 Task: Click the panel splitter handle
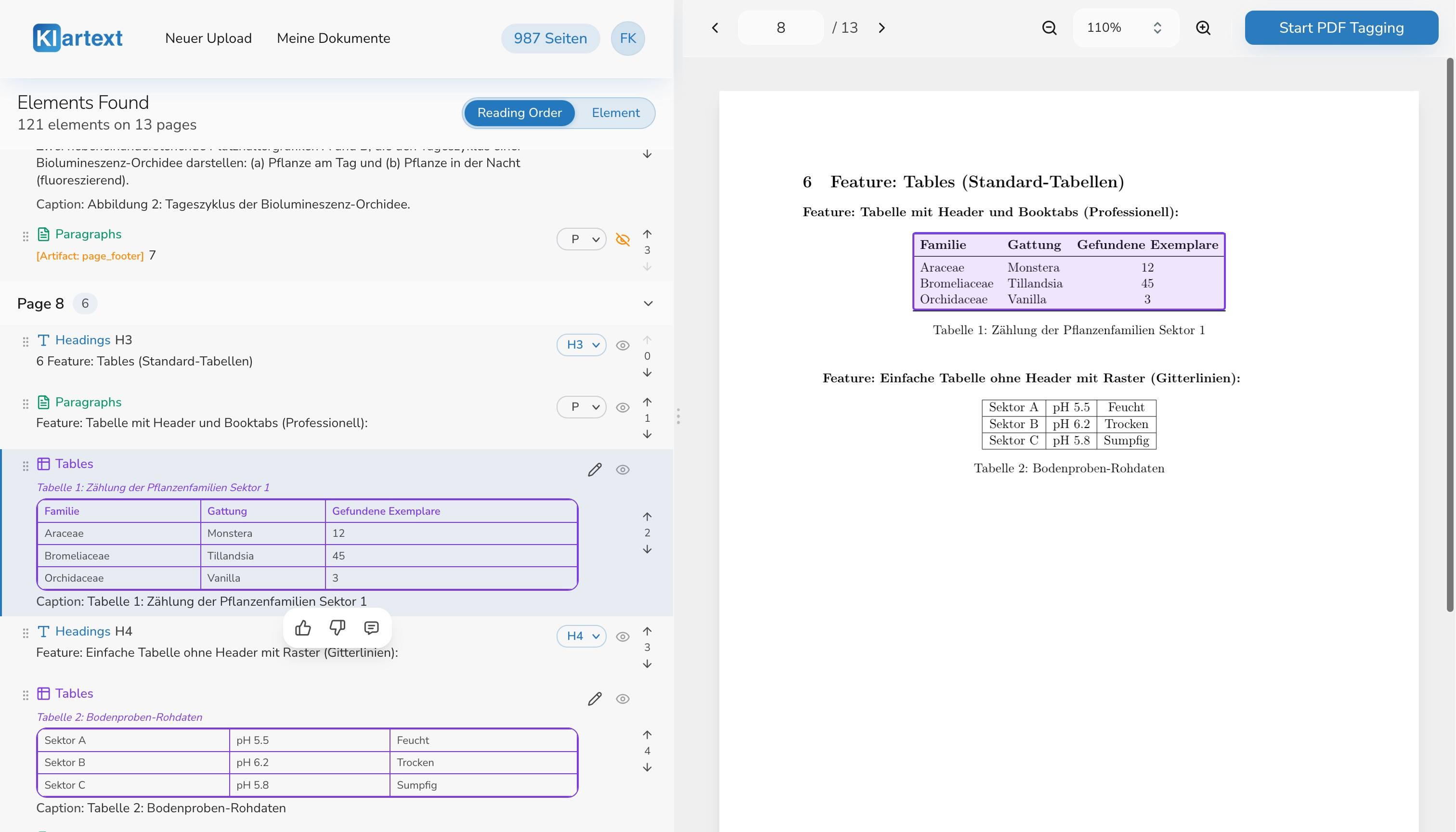pos(678,416)
